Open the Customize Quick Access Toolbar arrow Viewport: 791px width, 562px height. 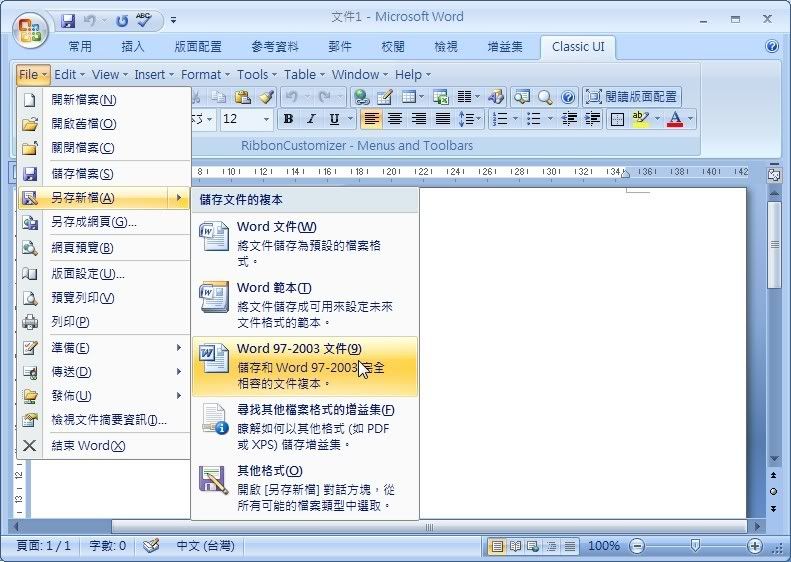[x=173, y=21]
